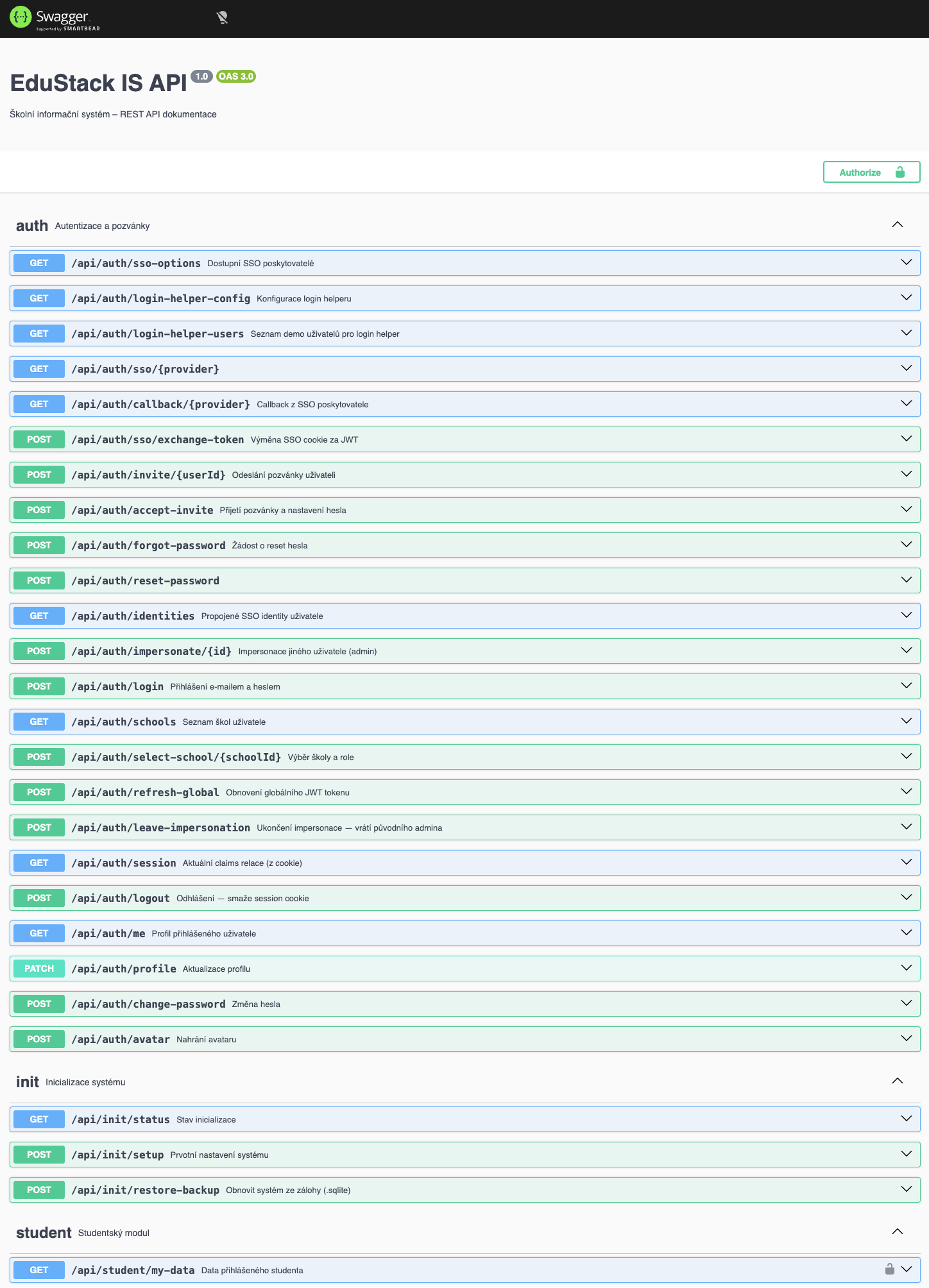Open /api/init/restore-backup path

[x=146, y=1190]
